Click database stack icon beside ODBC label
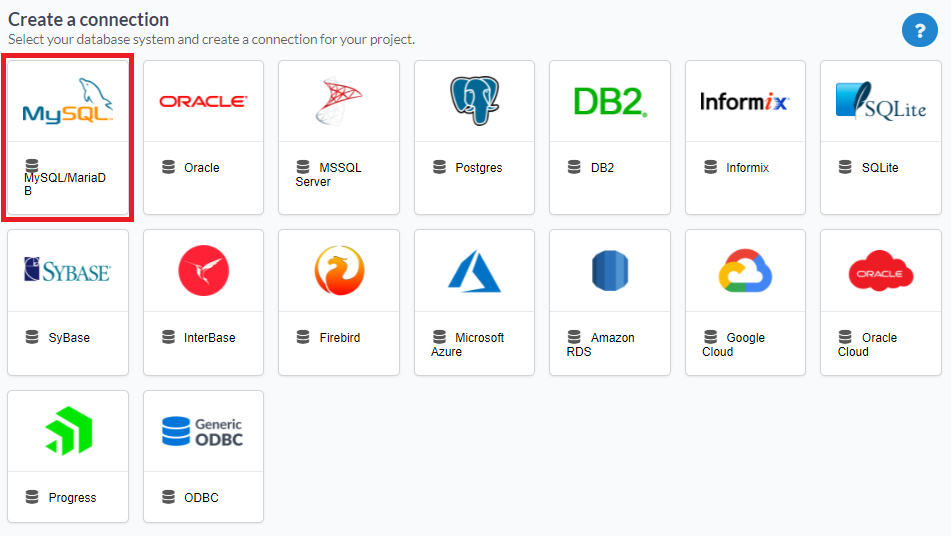The image size is (951, 536). [x=168, y=497]
